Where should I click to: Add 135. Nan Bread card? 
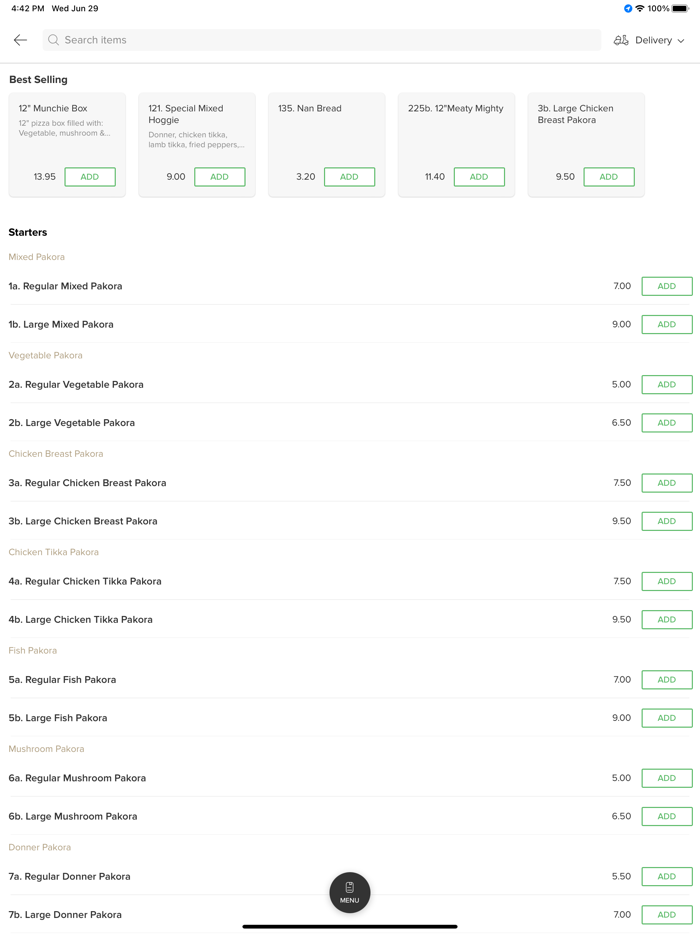point(350,177)
